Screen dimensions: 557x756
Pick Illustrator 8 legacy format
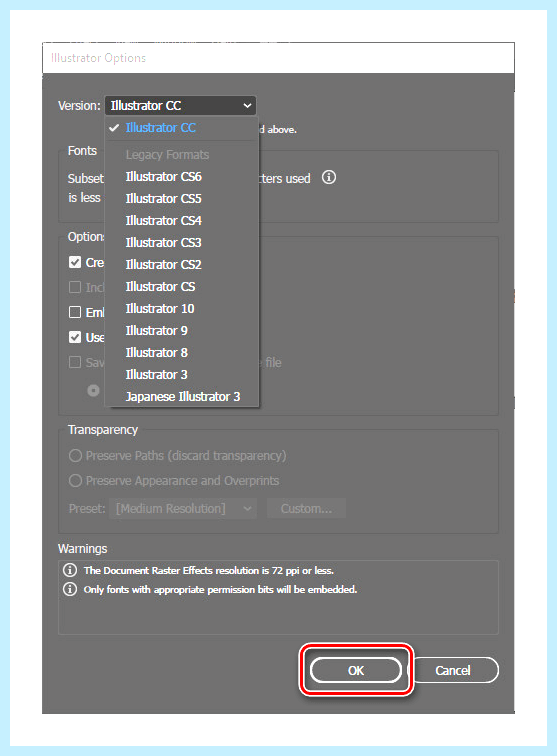click(x=182, y=352)
